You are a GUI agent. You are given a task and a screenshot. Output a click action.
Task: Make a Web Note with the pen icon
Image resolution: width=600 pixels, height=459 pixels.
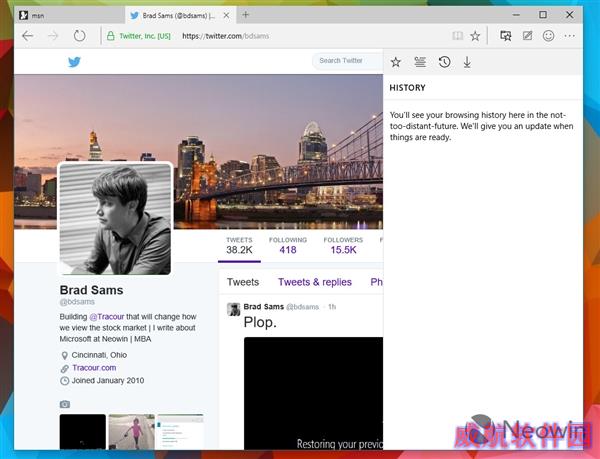click(527, 36)
